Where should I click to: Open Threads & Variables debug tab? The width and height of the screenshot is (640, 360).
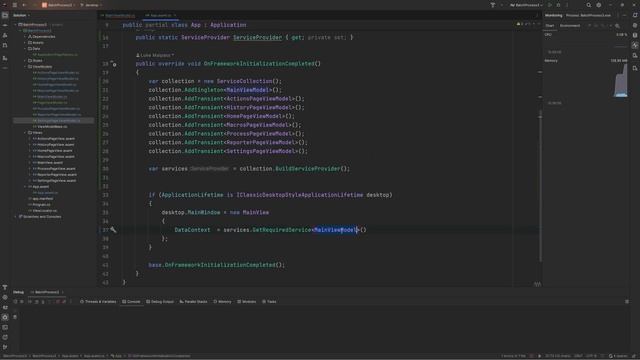(x=98, y=302)
